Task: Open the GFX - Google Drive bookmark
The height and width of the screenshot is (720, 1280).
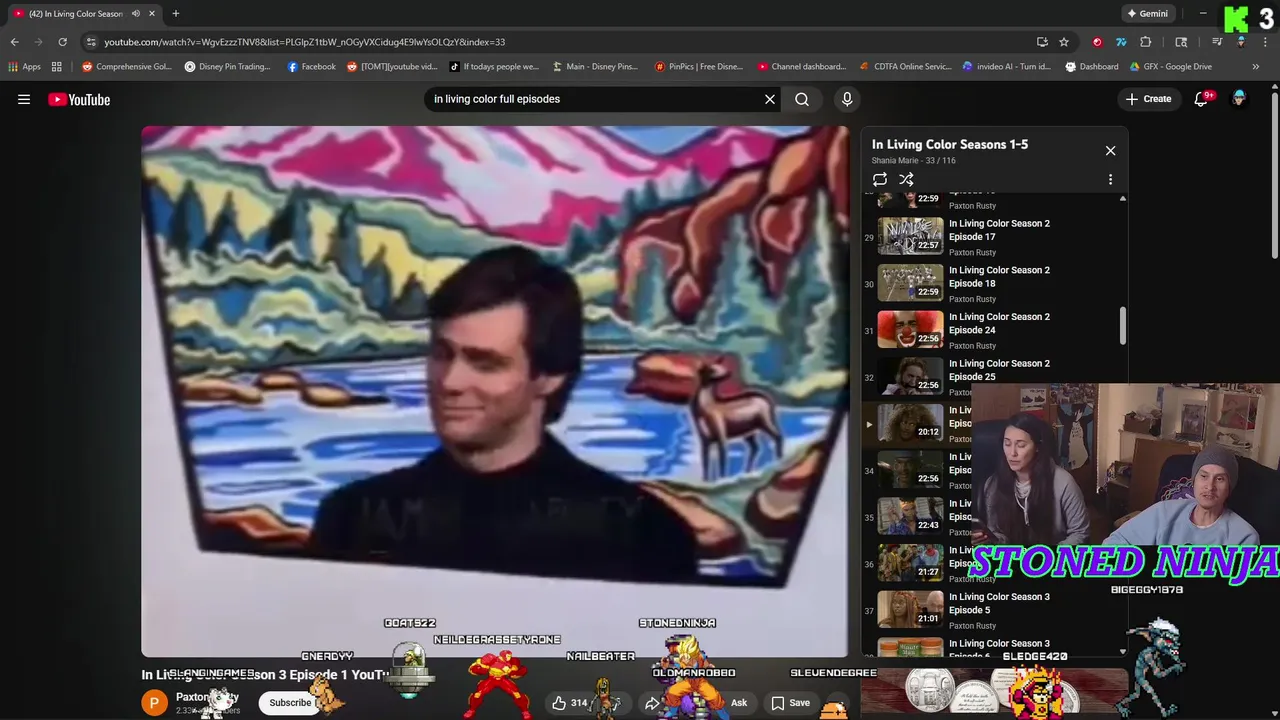Action: click(x=1171, y=67)
